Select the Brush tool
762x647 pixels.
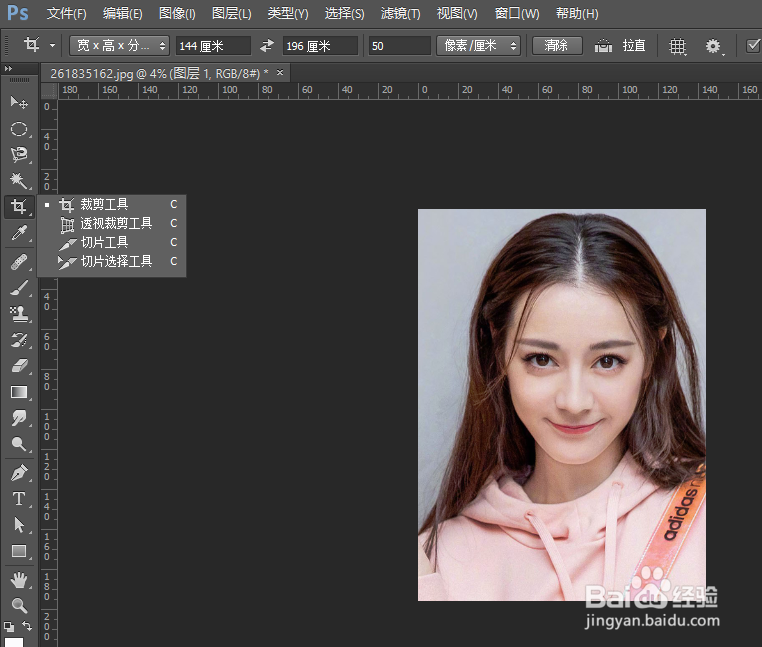coord(19,288)
